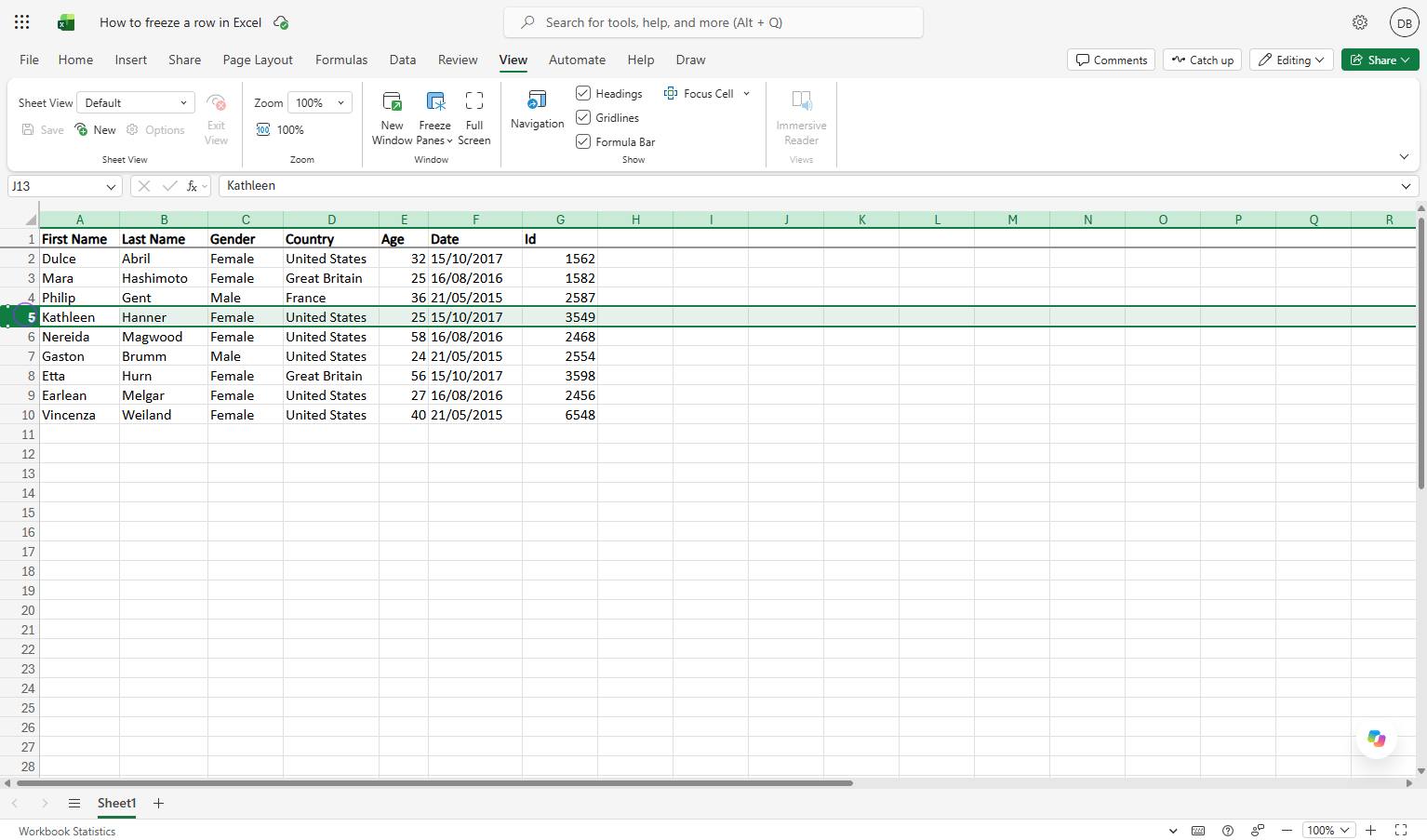Open the Editing mode dropdown

tap(1291, 60)
